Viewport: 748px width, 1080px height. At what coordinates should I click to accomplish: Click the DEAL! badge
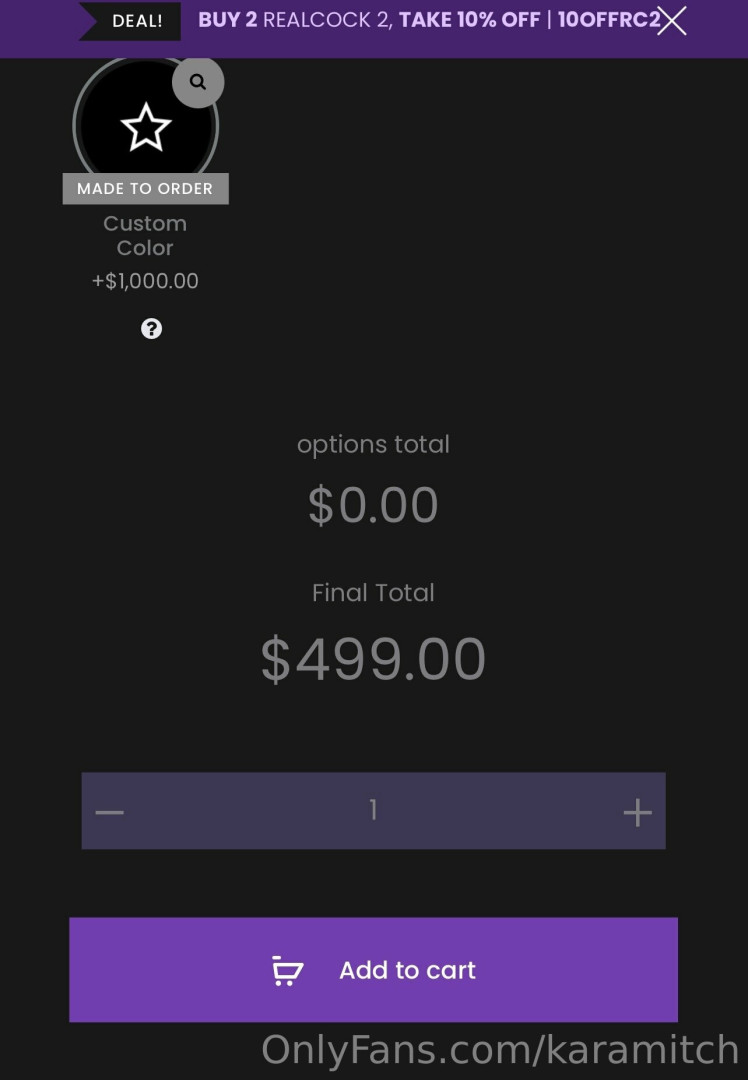click(137, 21)
